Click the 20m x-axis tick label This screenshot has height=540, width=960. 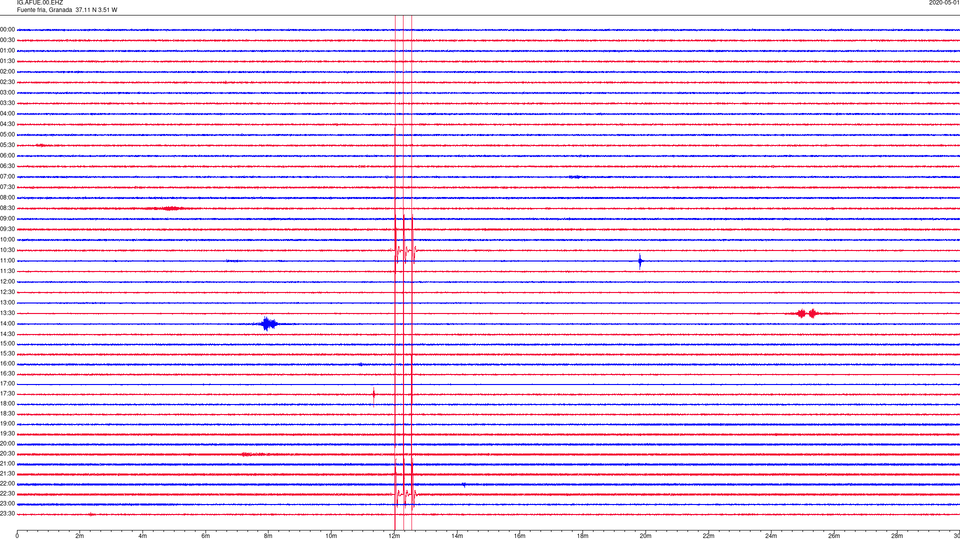point(645,536)
